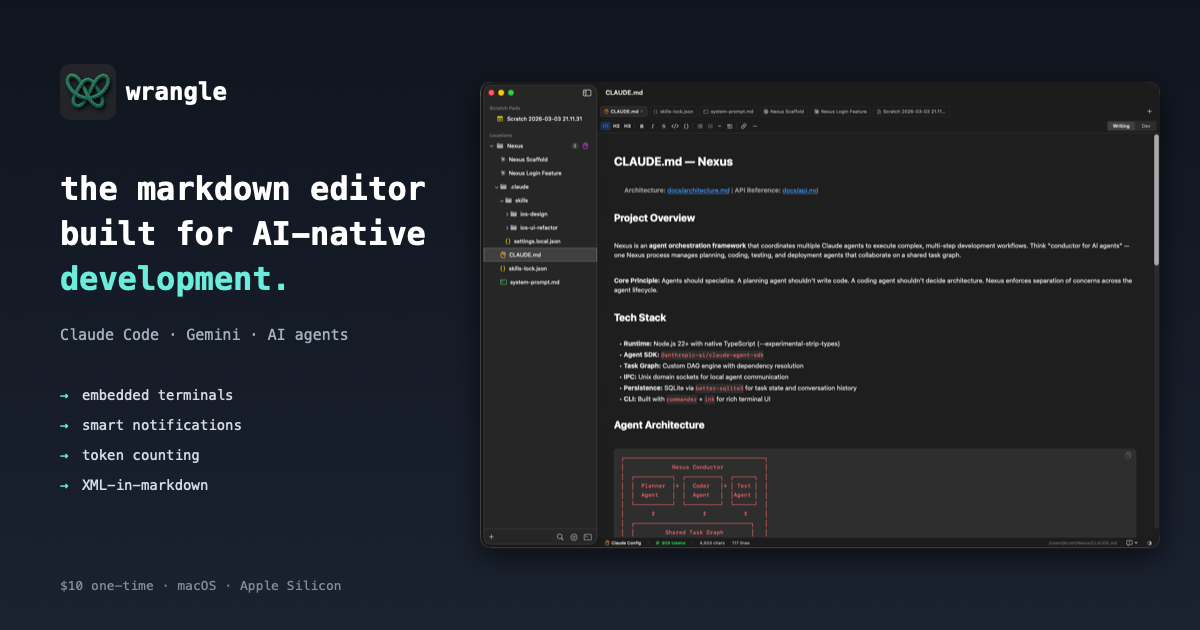The width and height of the screenshot is (1200, 630).
Task: Click the 117 lines status entry
Action: [x=741, y=543]
